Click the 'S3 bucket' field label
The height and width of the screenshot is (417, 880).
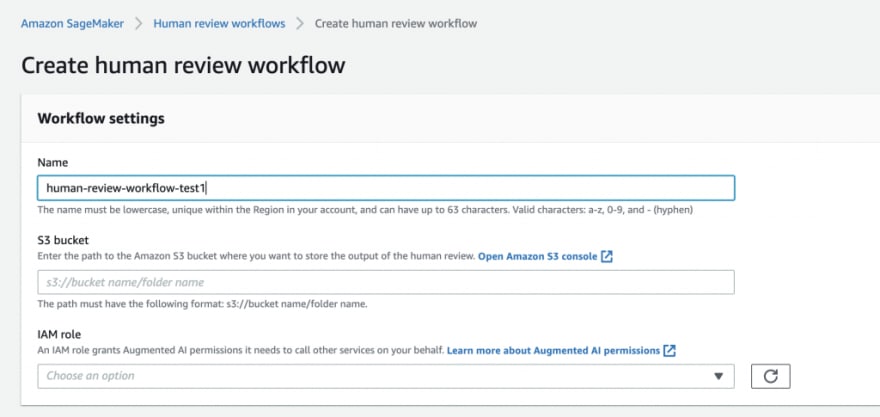(x=63, y=240)
